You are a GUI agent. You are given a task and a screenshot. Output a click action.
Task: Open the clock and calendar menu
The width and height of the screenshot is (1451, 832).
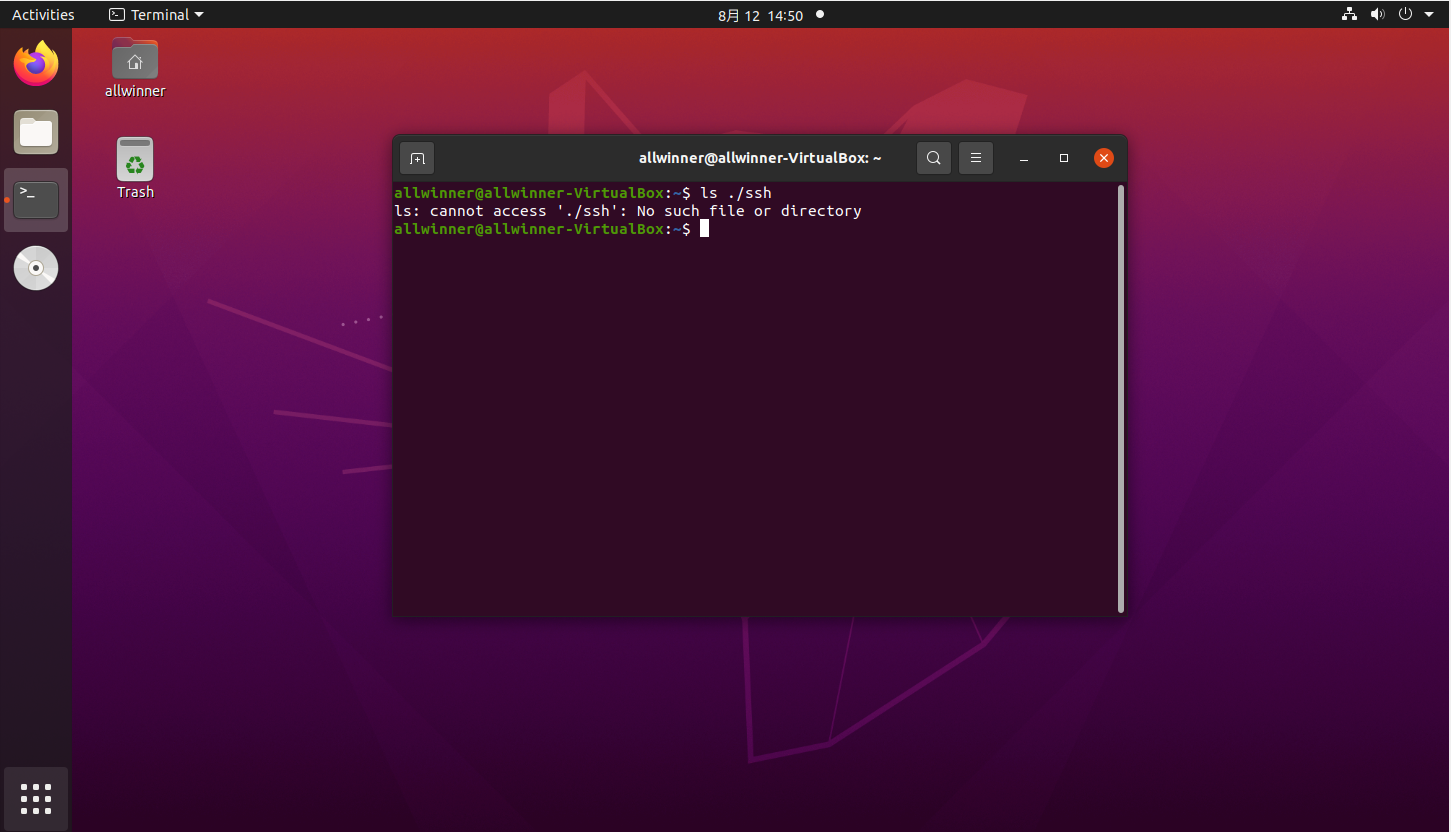point(760,15)
